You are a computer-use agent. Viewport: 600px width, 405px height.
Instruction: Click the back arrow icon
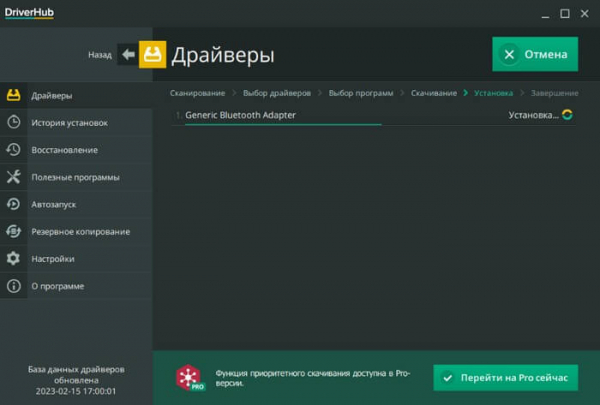pyautogui.click(x=128, y=55)
